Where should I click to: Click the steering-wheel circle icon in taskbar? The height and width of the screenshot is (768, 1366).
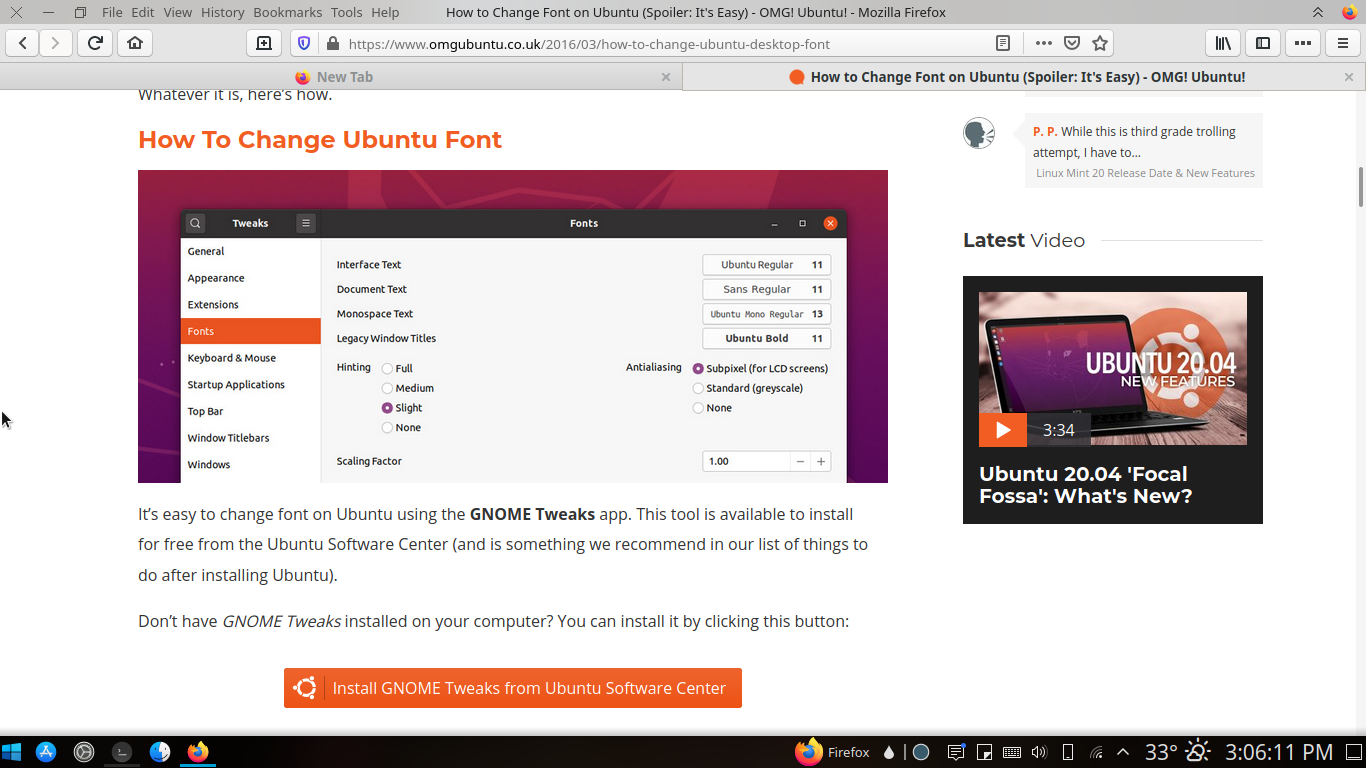pos(84,752)
